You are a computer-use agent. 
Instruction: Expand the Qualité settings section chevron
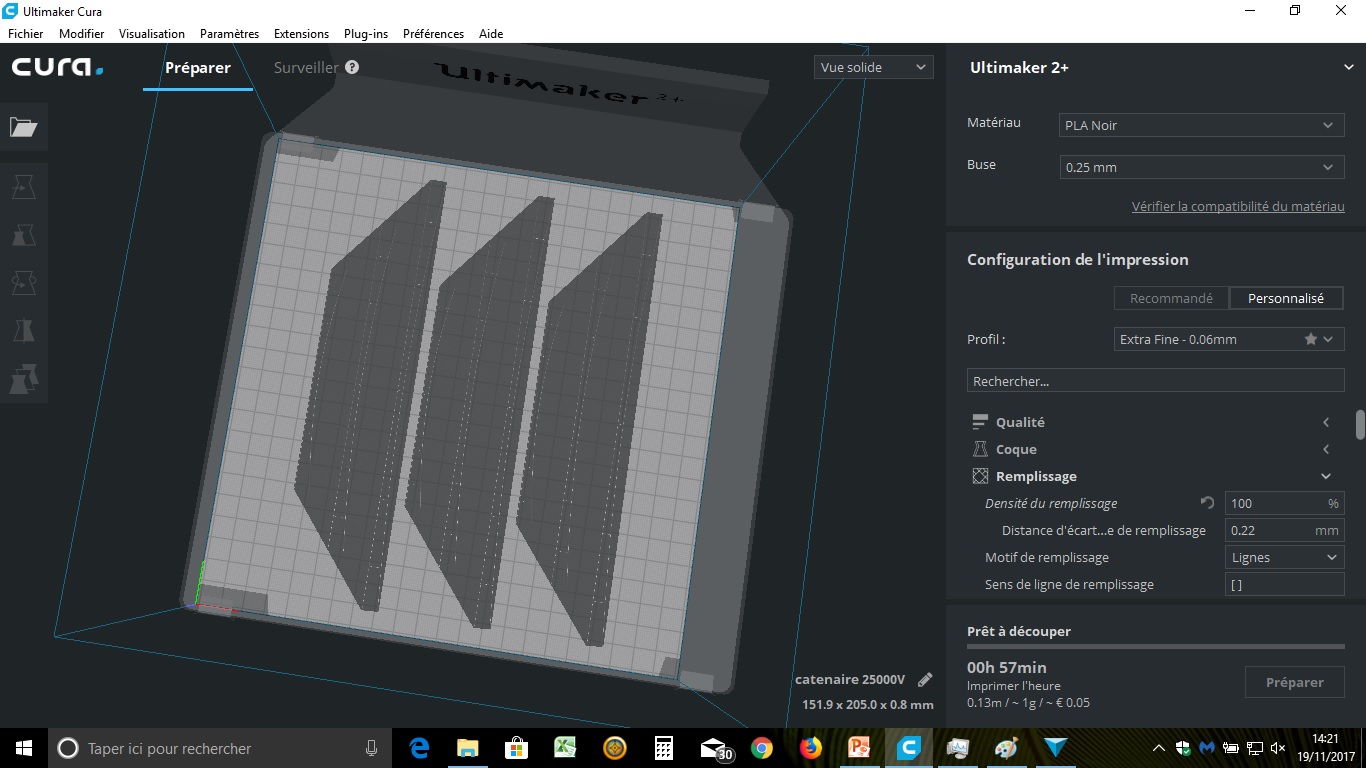[x=1326, y=422]
